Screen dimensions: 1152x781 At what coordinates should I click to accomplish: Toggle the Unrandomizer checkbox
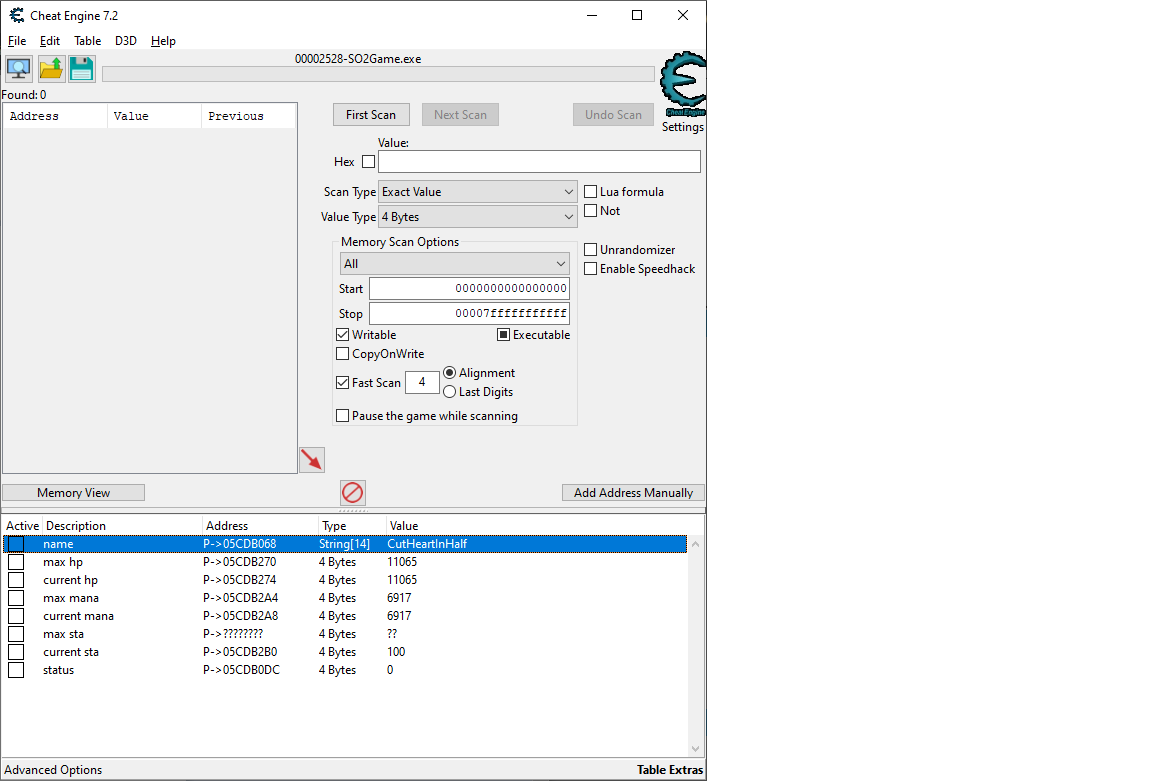click(591, 250)
